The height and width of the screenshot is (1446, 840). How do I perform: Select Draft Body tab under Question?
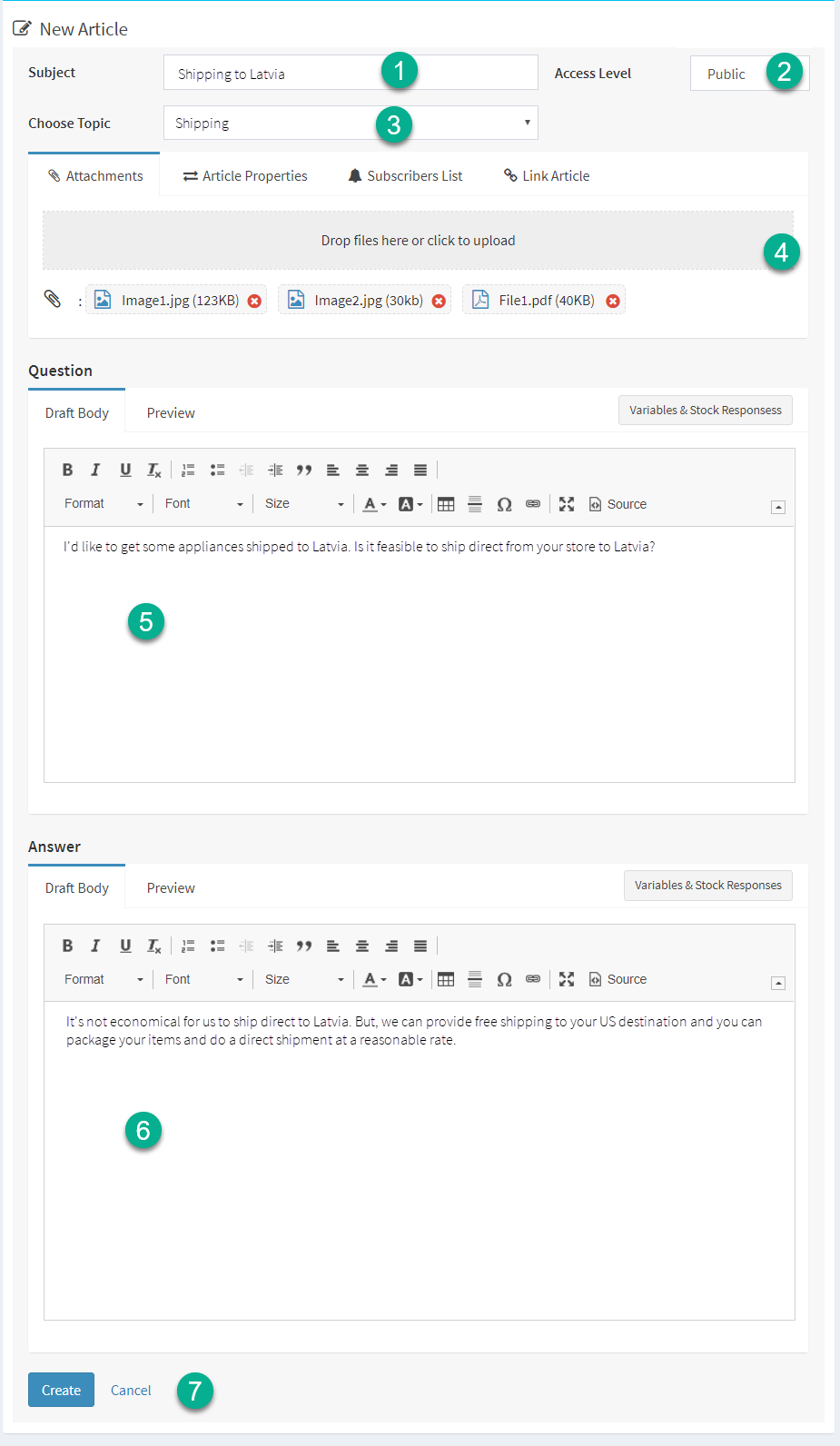tap(77, 412)
